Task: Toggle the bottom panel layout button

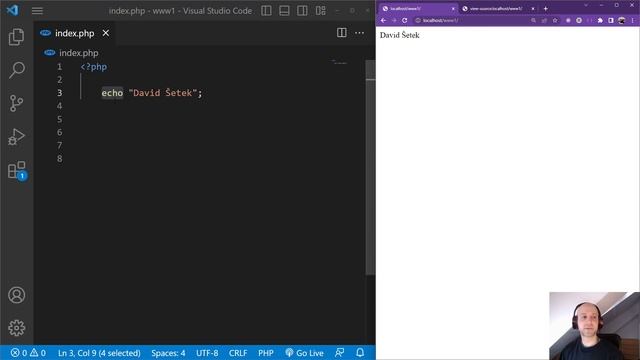Action: tap(284, 11)
